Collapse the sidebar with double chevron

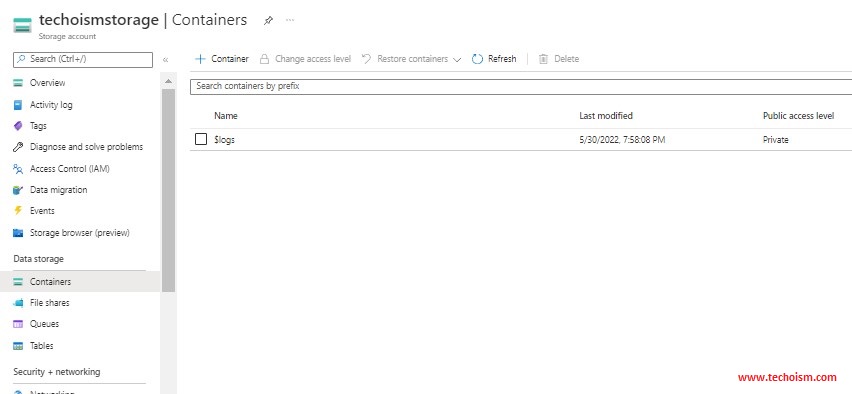click(165, 60)
